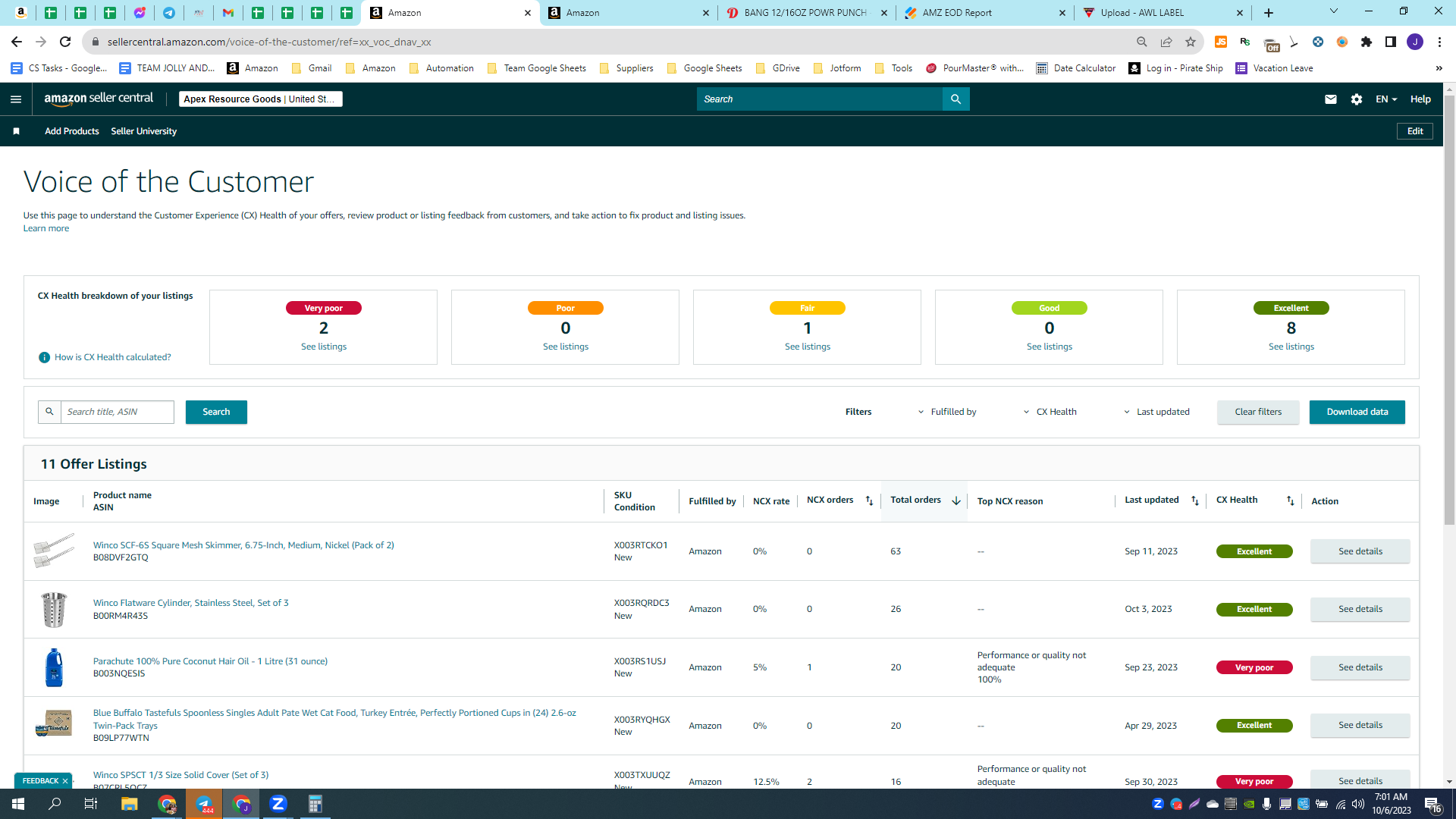Reload the page with refresh icon
This screenshot has width=1456, height=819.
coord(65,42)
